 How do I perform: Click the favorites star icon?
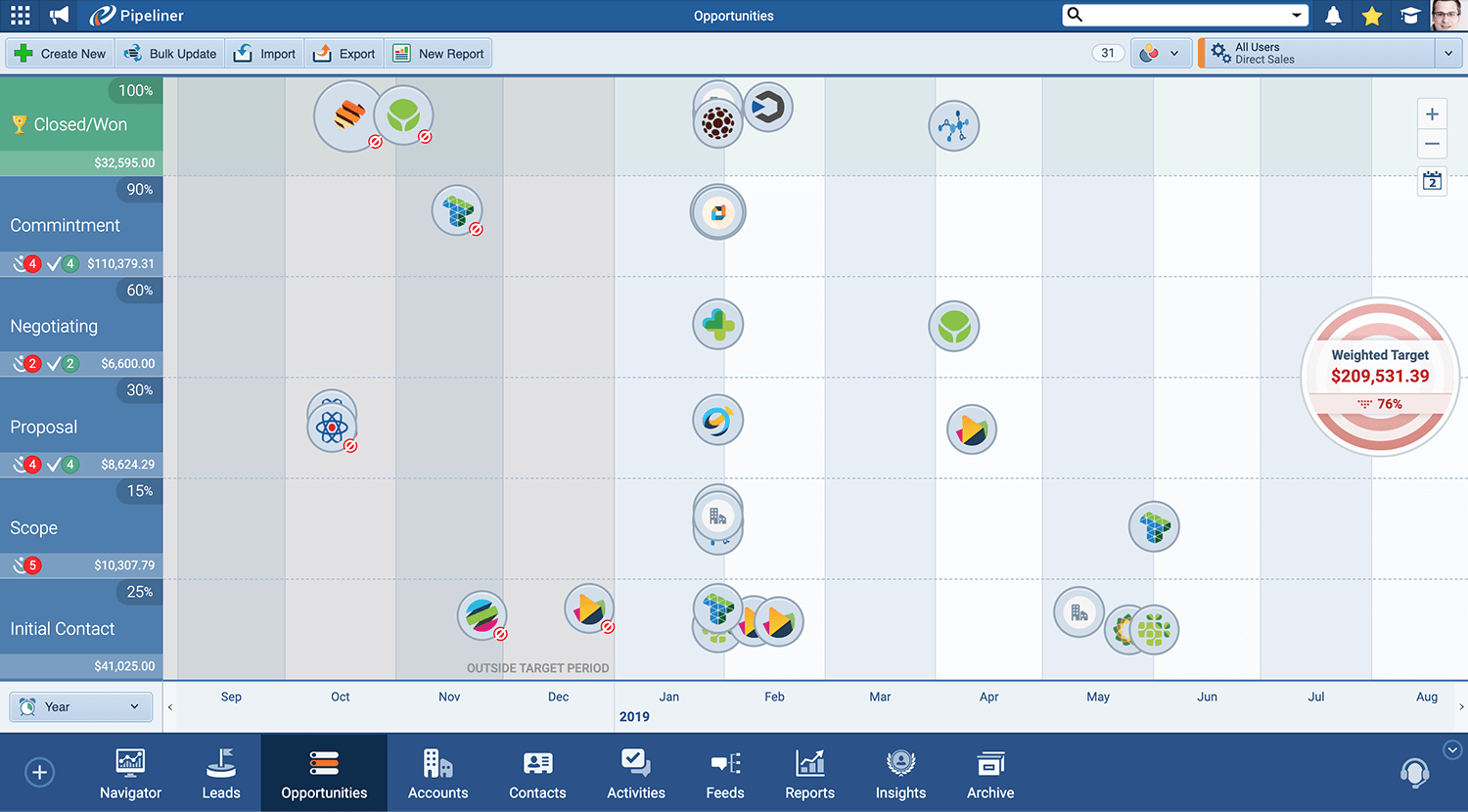(x=1372, y=16)
